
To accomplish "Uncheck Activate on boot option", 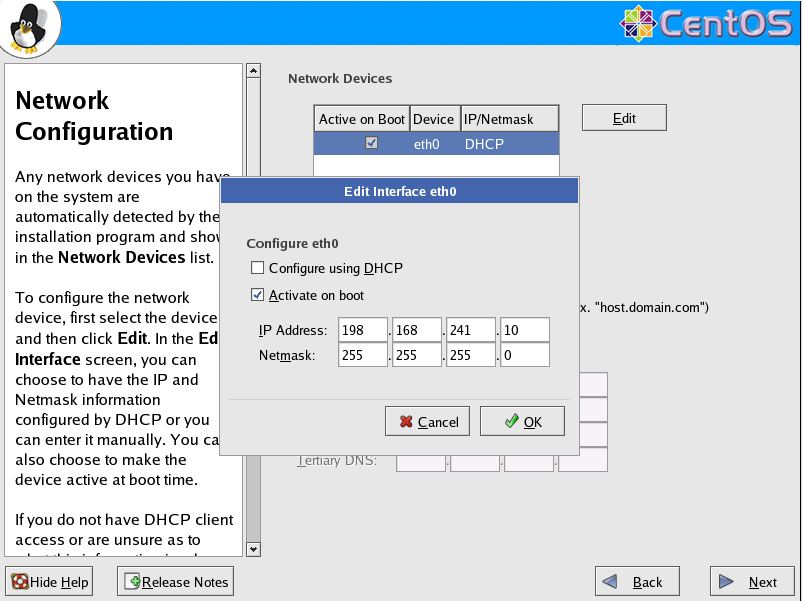I will pyautogui.click(x=258, y=295).
